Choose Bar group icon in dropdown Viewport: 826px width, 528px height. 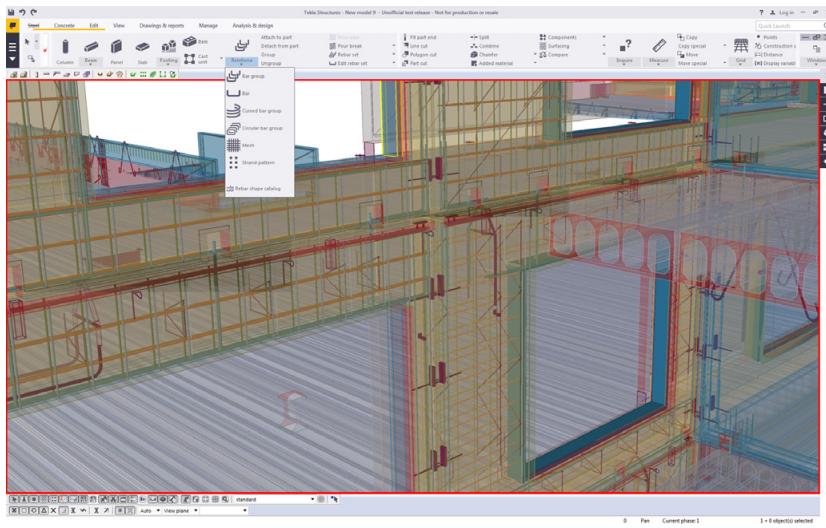[x=233, y=76]
